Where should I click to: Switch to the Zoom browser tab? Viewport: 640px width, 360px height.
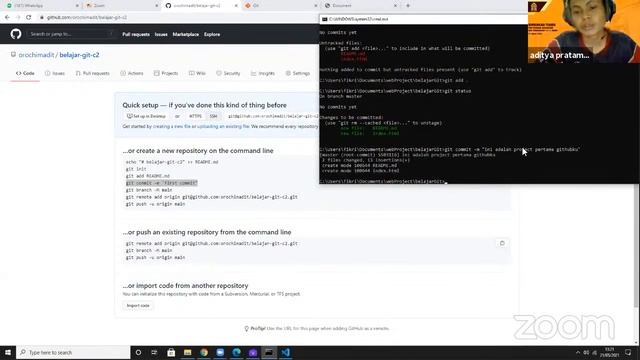(x=121, y=6)
